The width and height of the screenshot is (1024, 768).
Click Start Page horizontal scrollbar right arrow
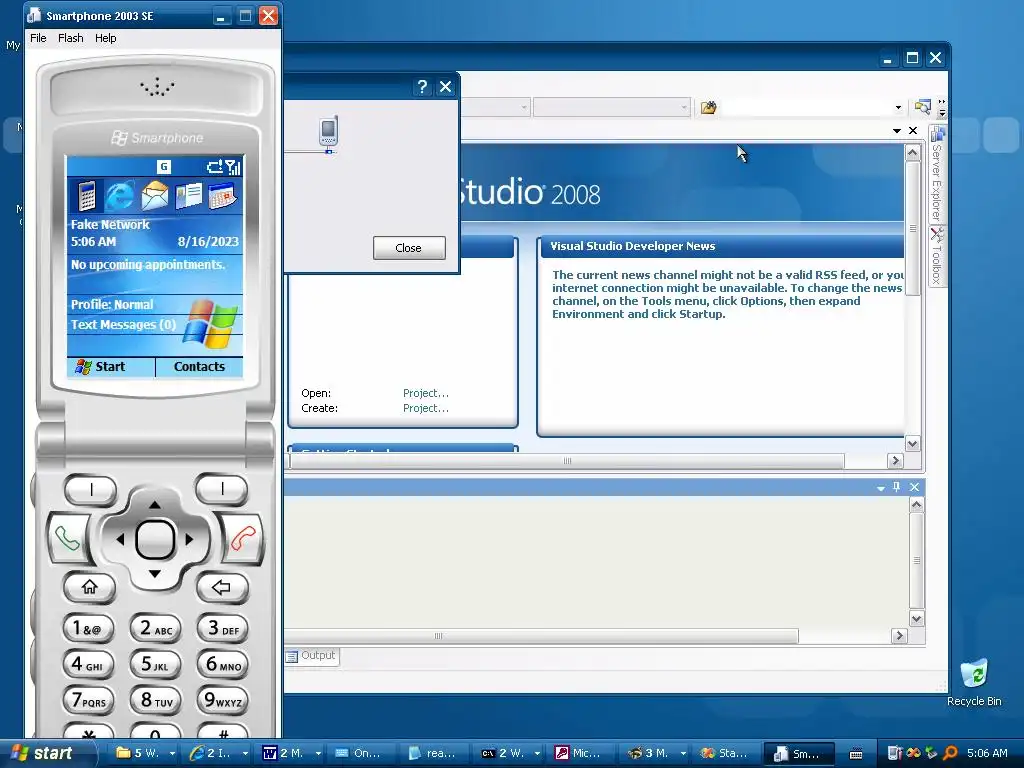coord(895,460)
